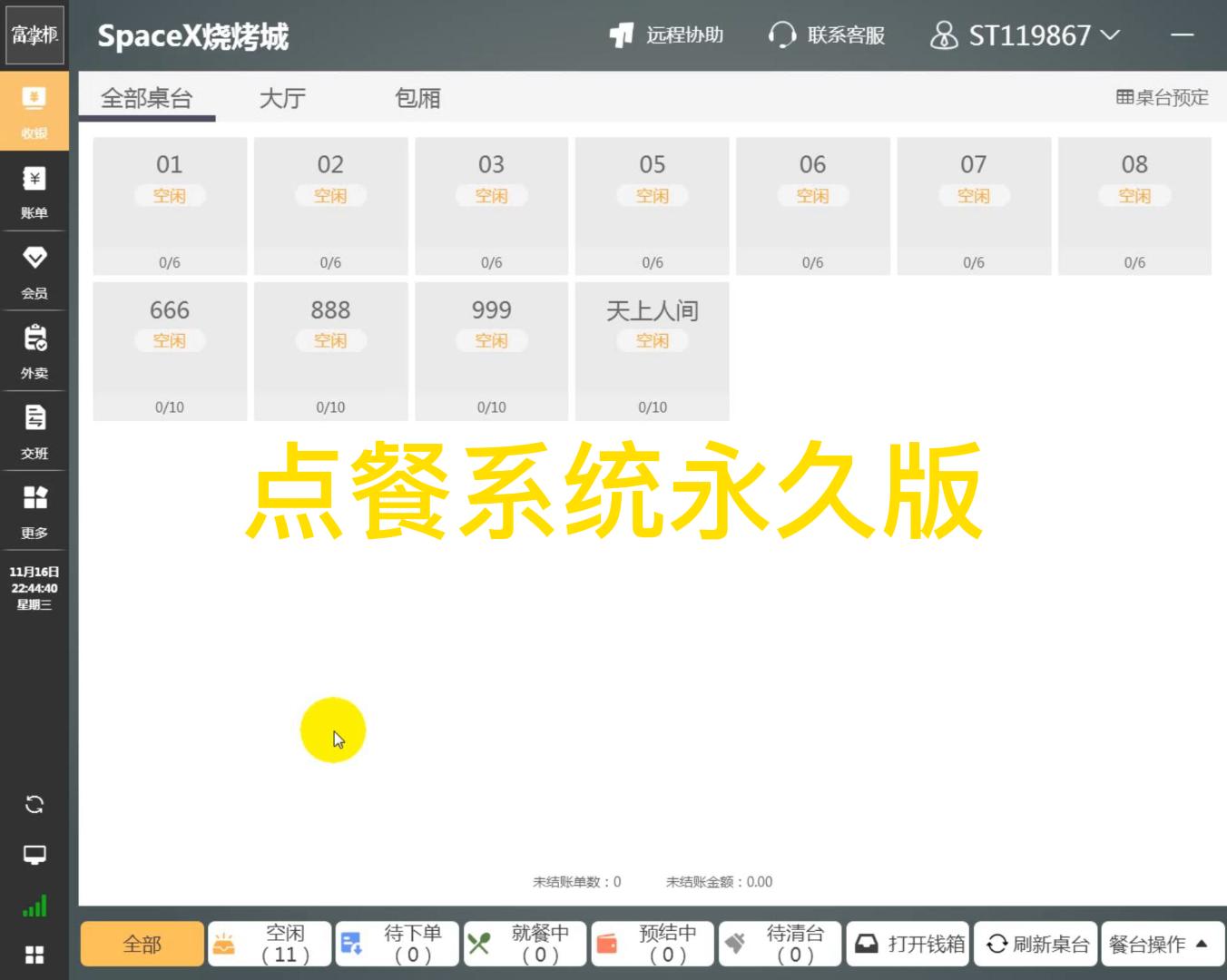Select table 666
The image size is (1227, 980).
[x=170, y=351]
